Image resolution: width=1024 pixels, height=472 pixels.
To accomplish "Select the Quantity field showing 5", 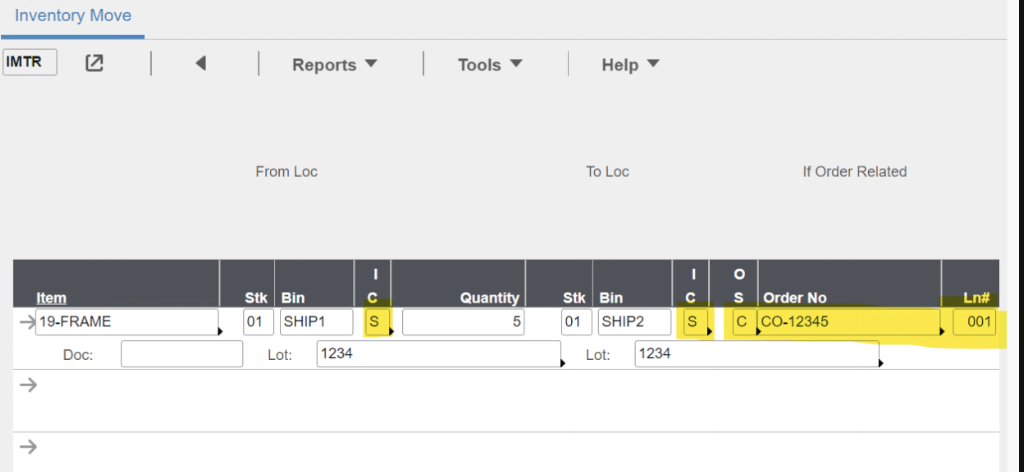I will [x=463, y=322].
